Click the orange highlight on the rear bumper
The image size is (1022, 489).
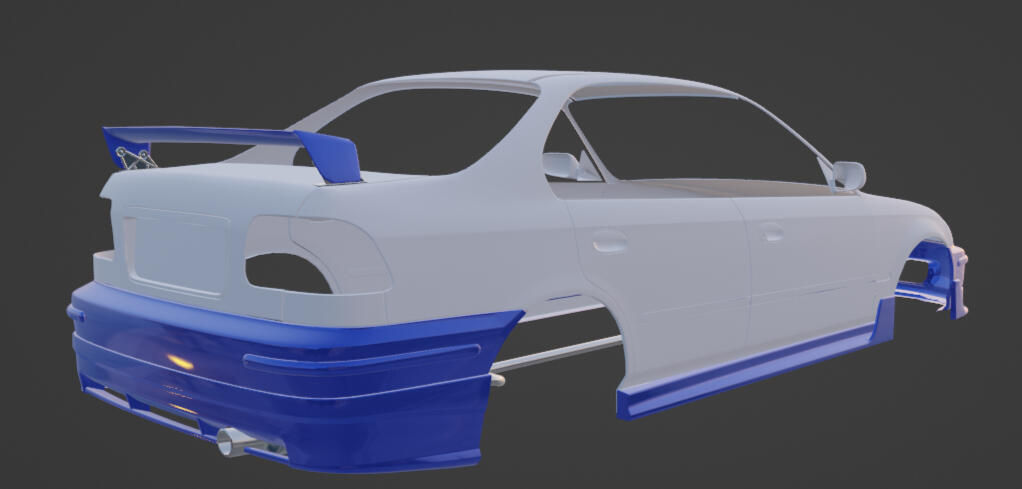click(179, 360)
